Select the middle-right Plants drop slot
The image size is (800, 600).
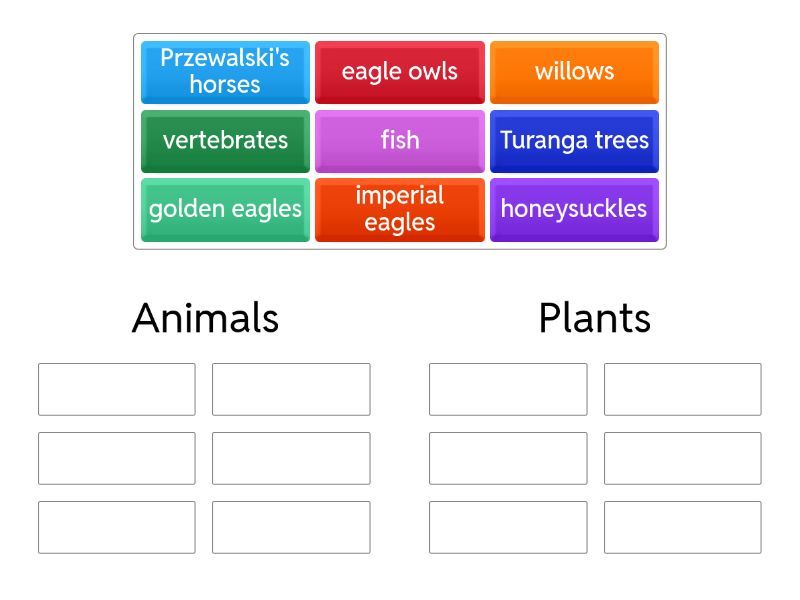point(682,458)
